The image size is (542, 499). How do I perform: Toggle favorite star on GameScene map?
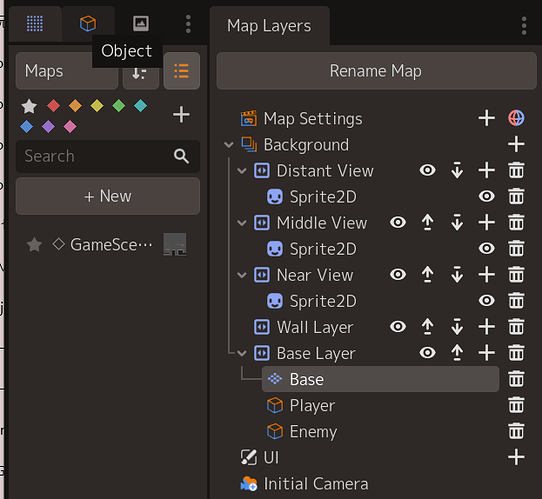coord(35,245)
